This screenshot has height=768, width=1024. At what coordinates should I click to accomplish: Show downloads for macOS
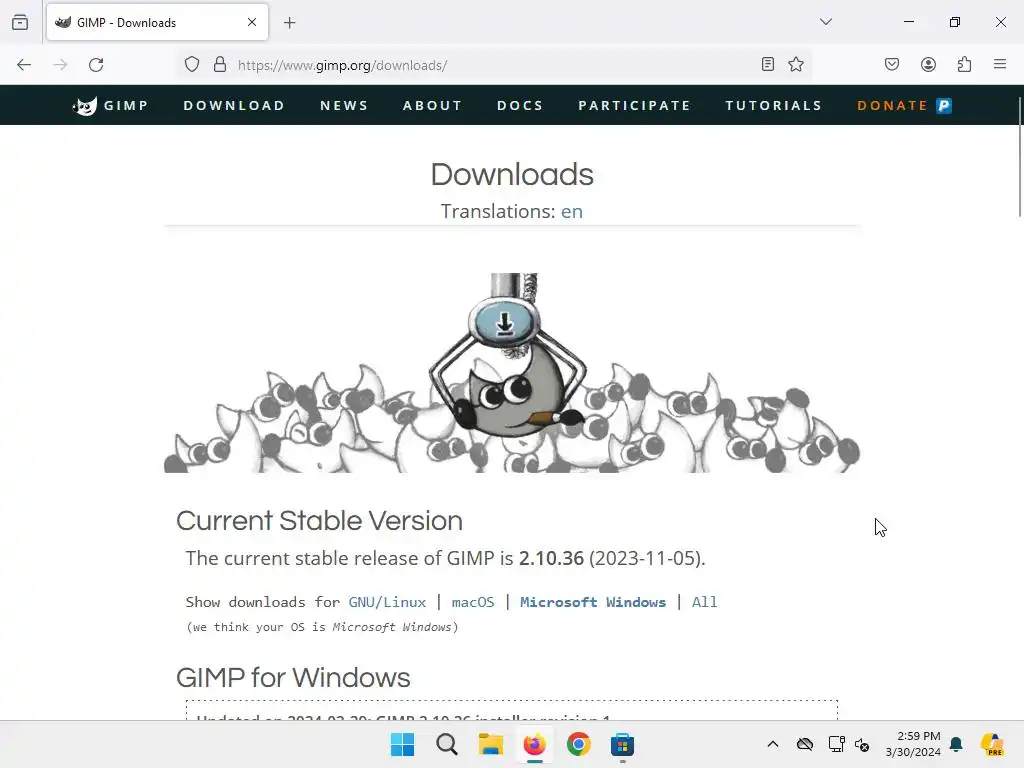[x=473, y=601]
